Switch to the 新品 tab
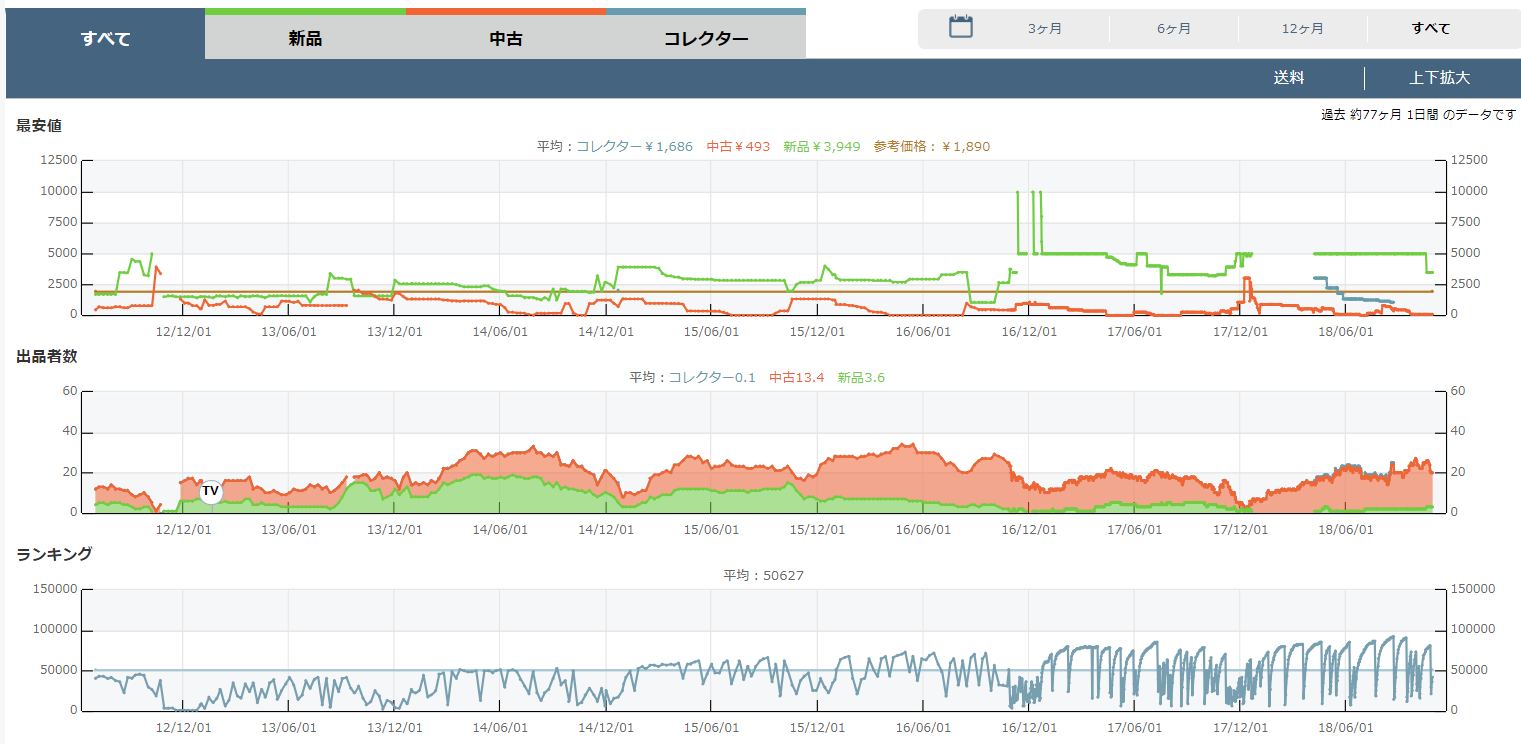 305,39
